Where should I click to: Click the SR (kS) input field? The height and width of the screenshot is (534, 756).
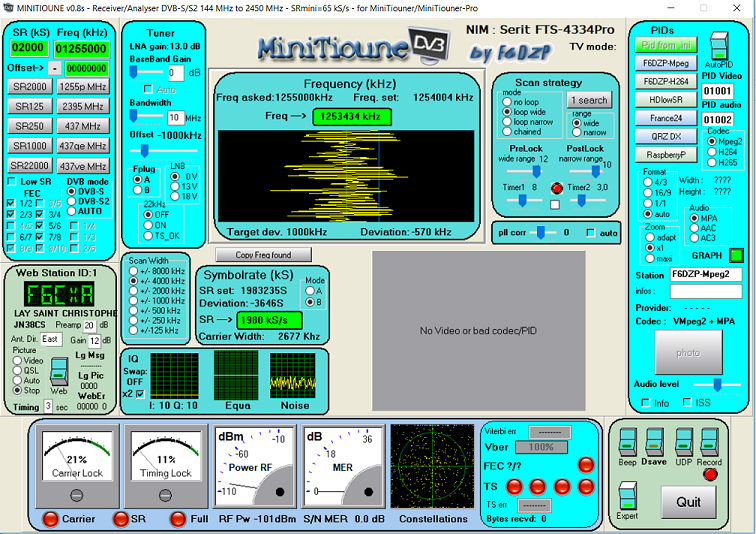coord(28,48)
